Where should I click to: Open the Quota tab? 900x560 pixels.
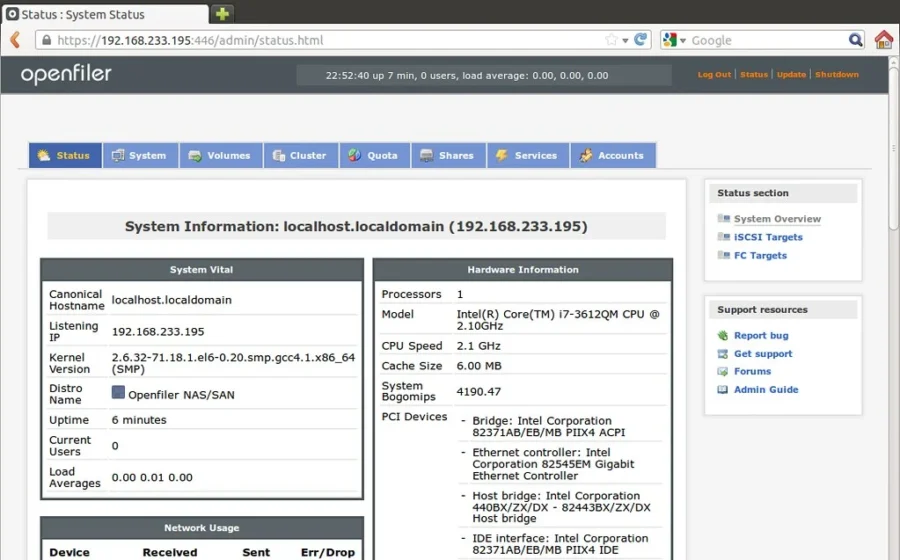coord(375,155)
